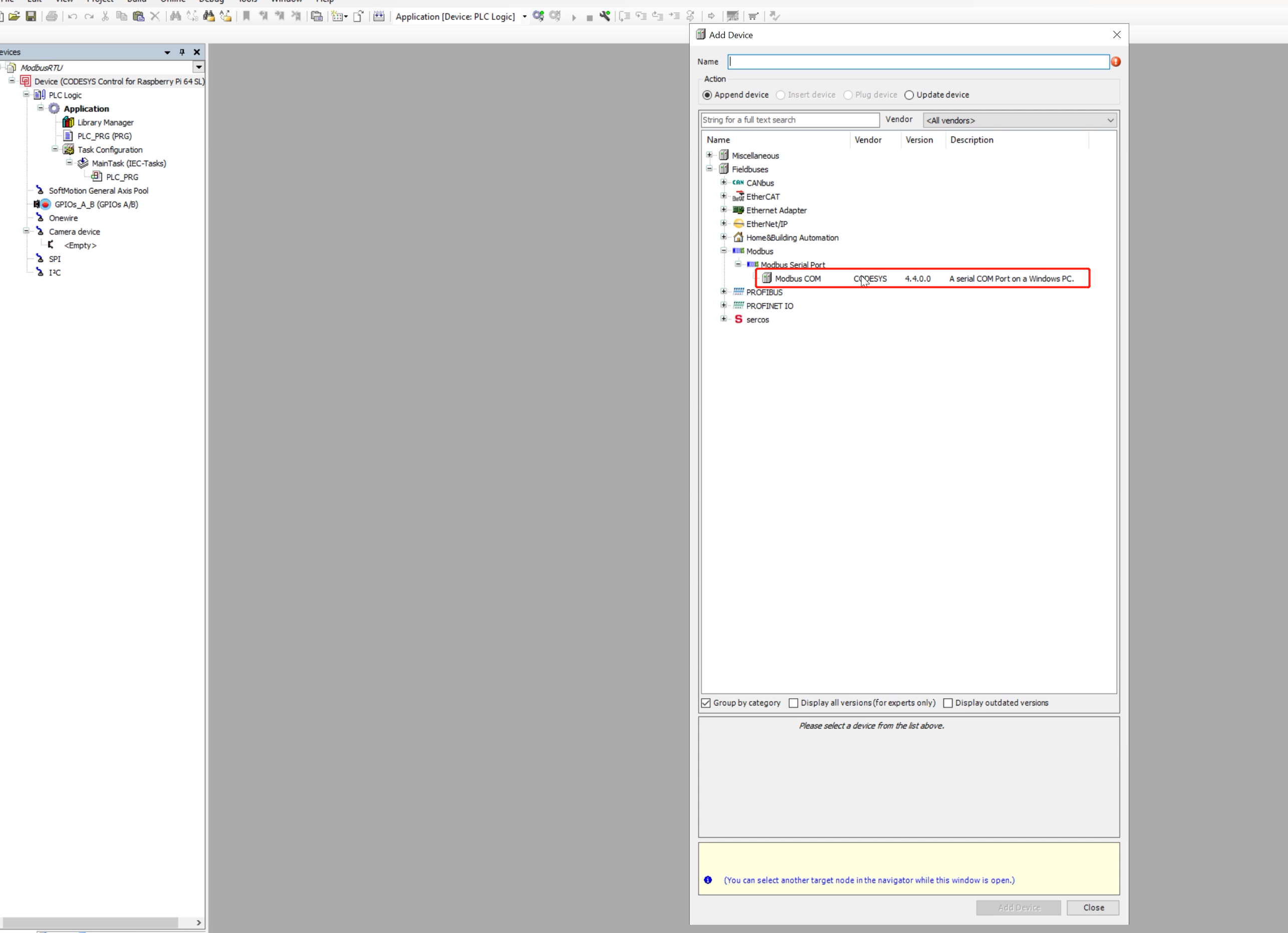Select SoftMotion General Axis Pool node
1288x933 pixels.
pos(98,191)
